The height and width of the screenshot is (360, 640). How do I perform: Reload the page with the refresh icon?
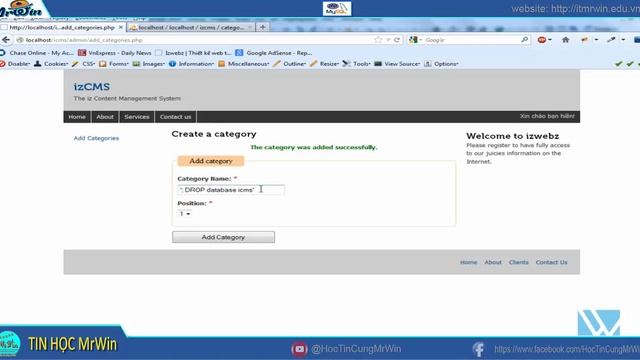(397, 40)
